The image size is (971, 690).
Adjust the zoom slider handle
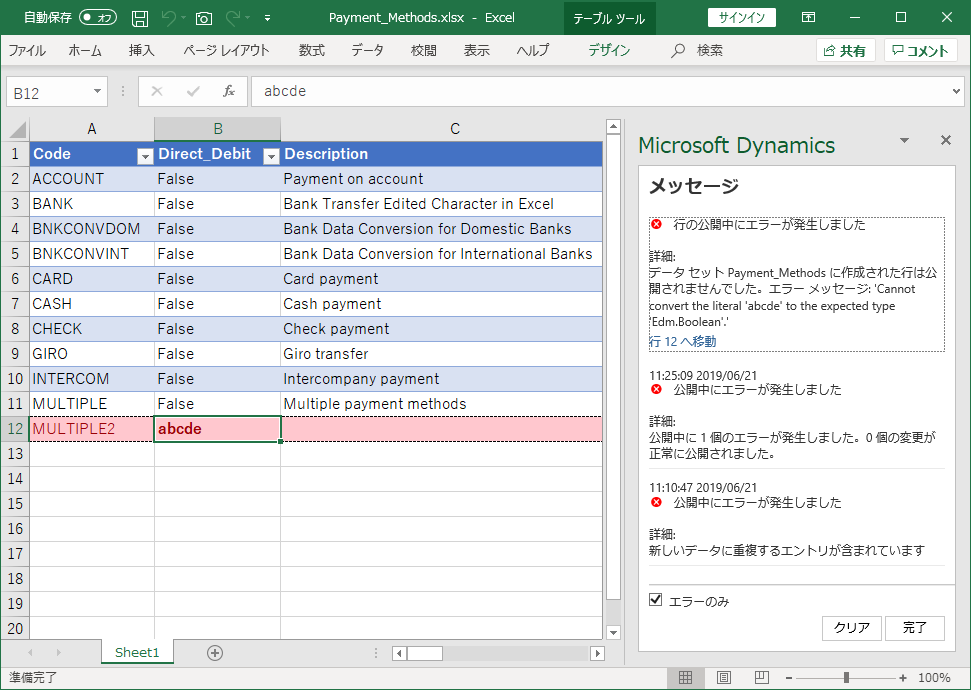pos(846,678)
